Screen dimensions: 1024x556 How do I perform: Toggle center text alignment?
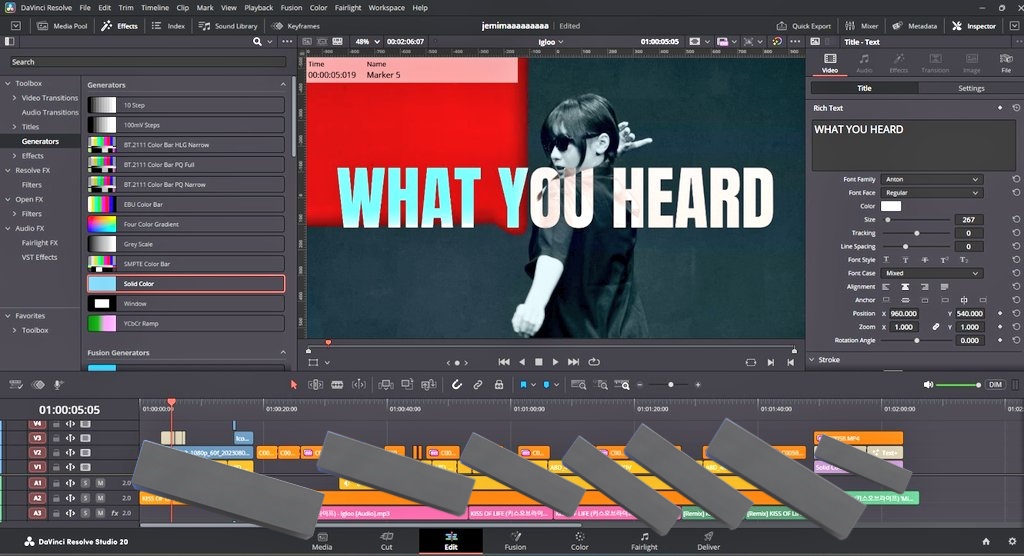(905, 287)
